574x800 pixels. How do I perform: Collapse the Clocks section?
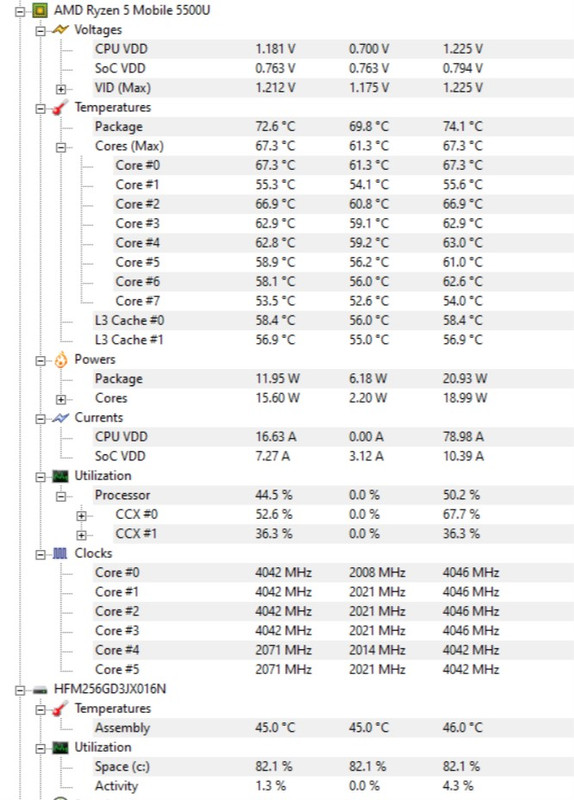pyautogui.click(x=40, y=554)
